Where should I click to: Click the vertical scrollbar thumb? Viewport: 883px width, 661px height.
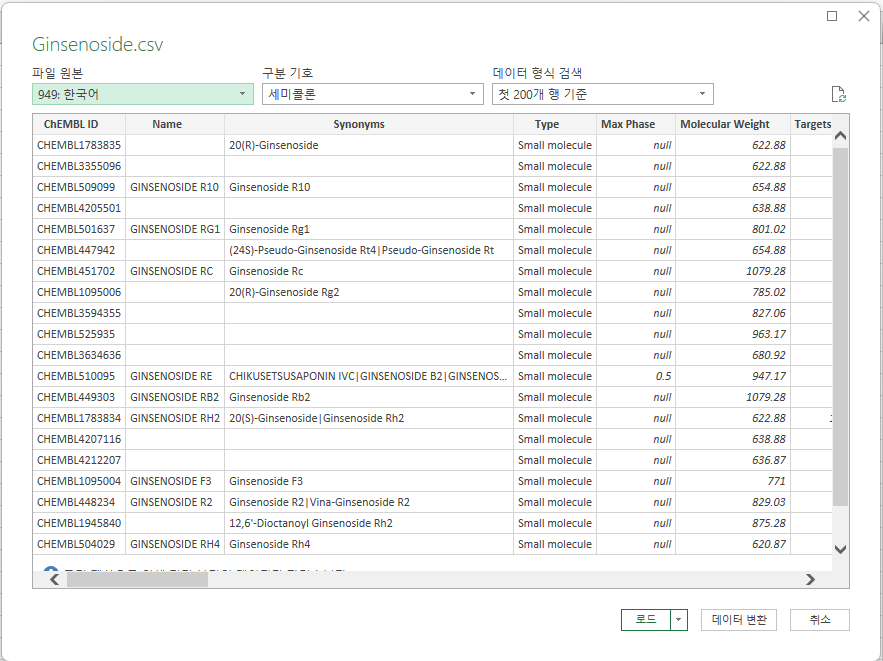coord(840,327)
